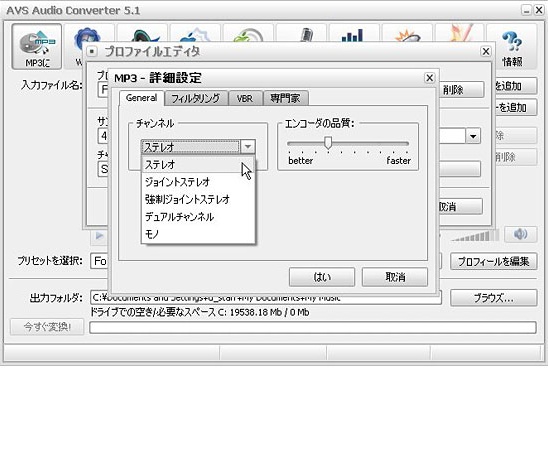Click the equalizer bars icon in main toolbar
This screenshot has height=457, width=548.
click(x=353, y=35)
